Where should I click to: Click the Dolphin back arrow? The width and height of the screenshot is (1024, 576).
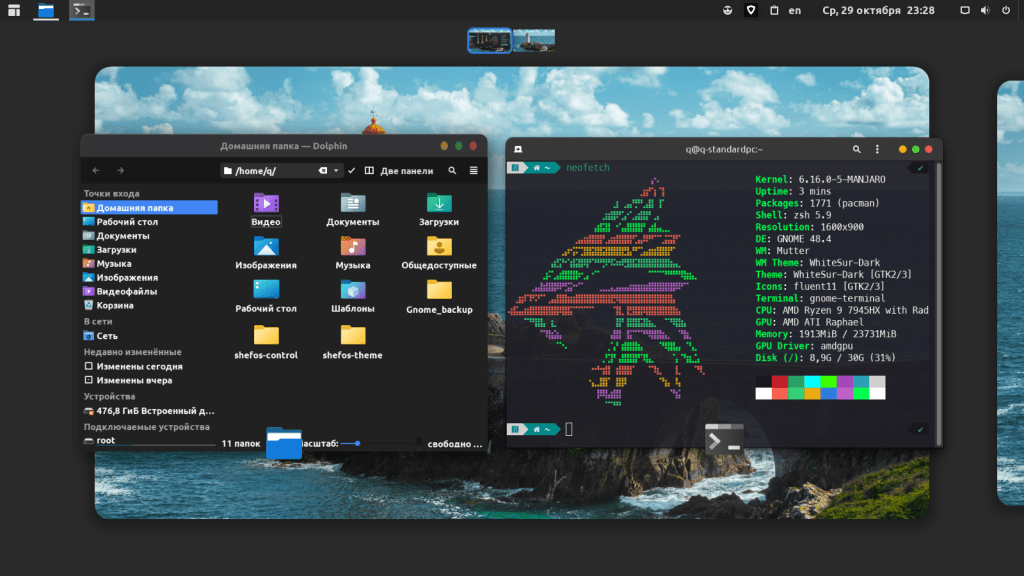point(96,171)
